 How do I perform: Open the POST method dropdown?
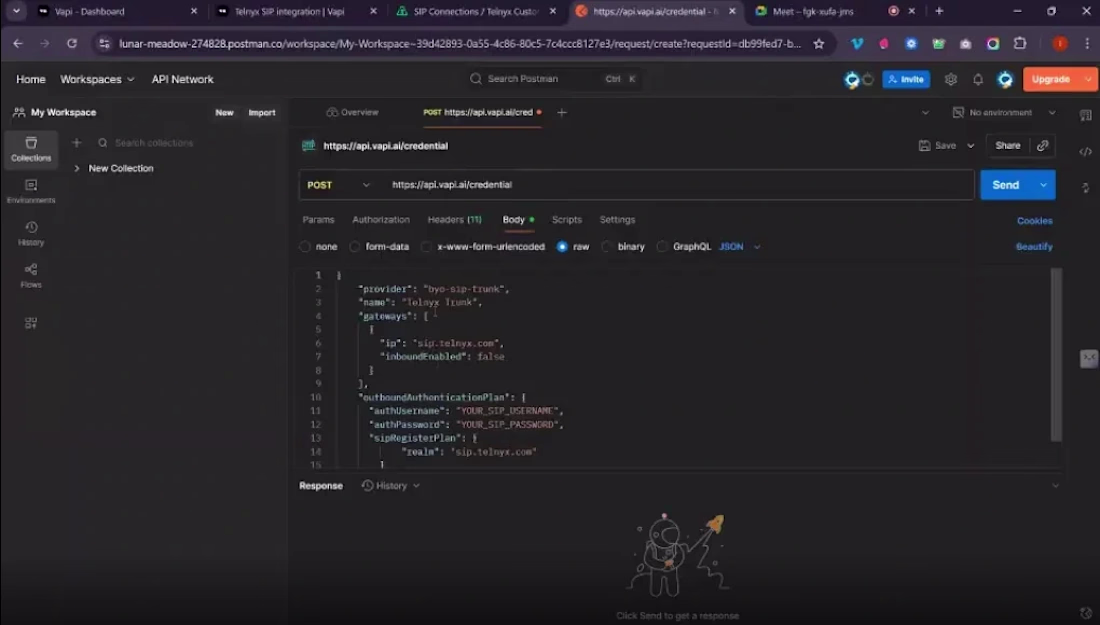338,184
